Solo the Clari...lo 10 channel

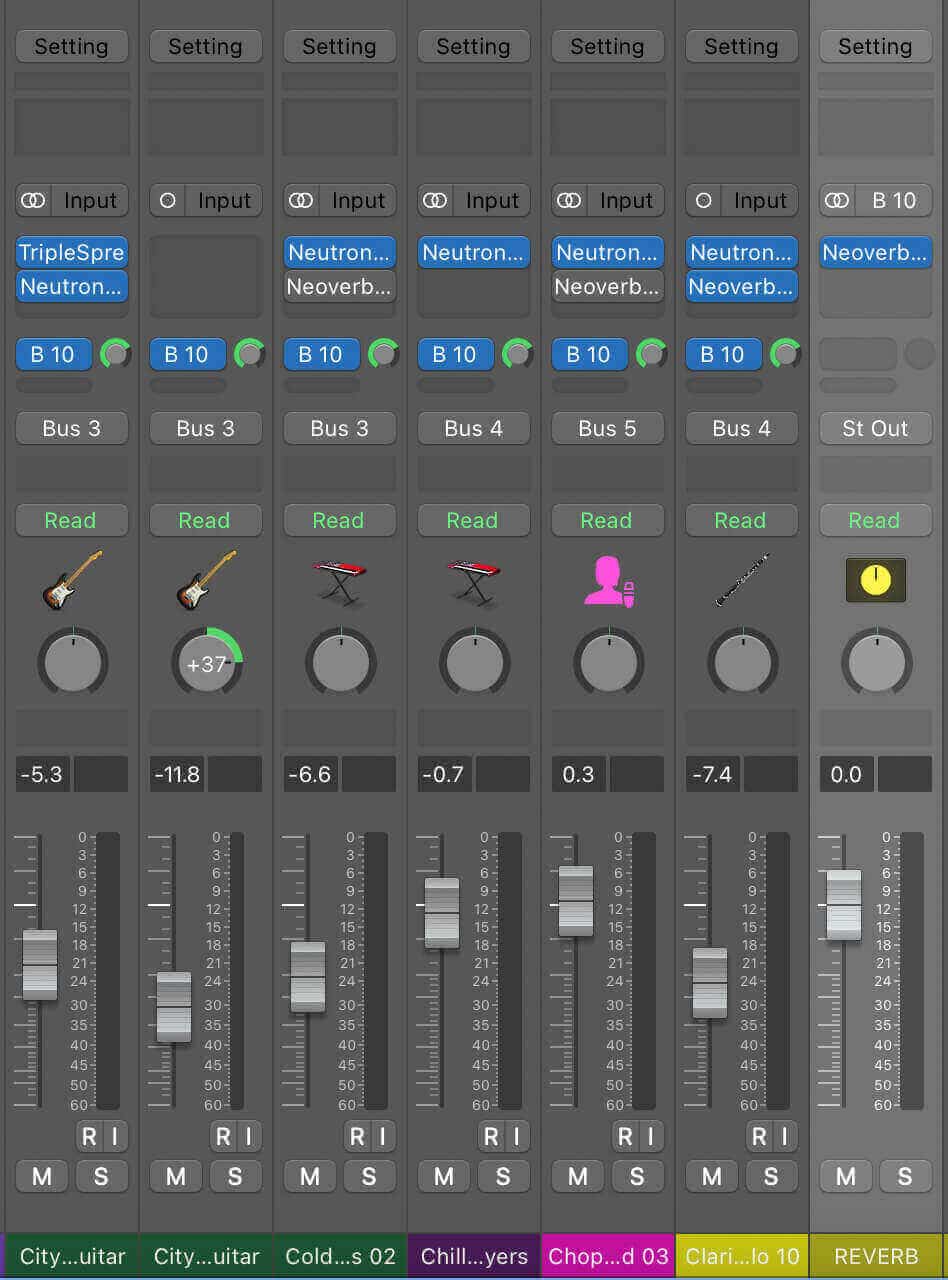coord(771,1176)
